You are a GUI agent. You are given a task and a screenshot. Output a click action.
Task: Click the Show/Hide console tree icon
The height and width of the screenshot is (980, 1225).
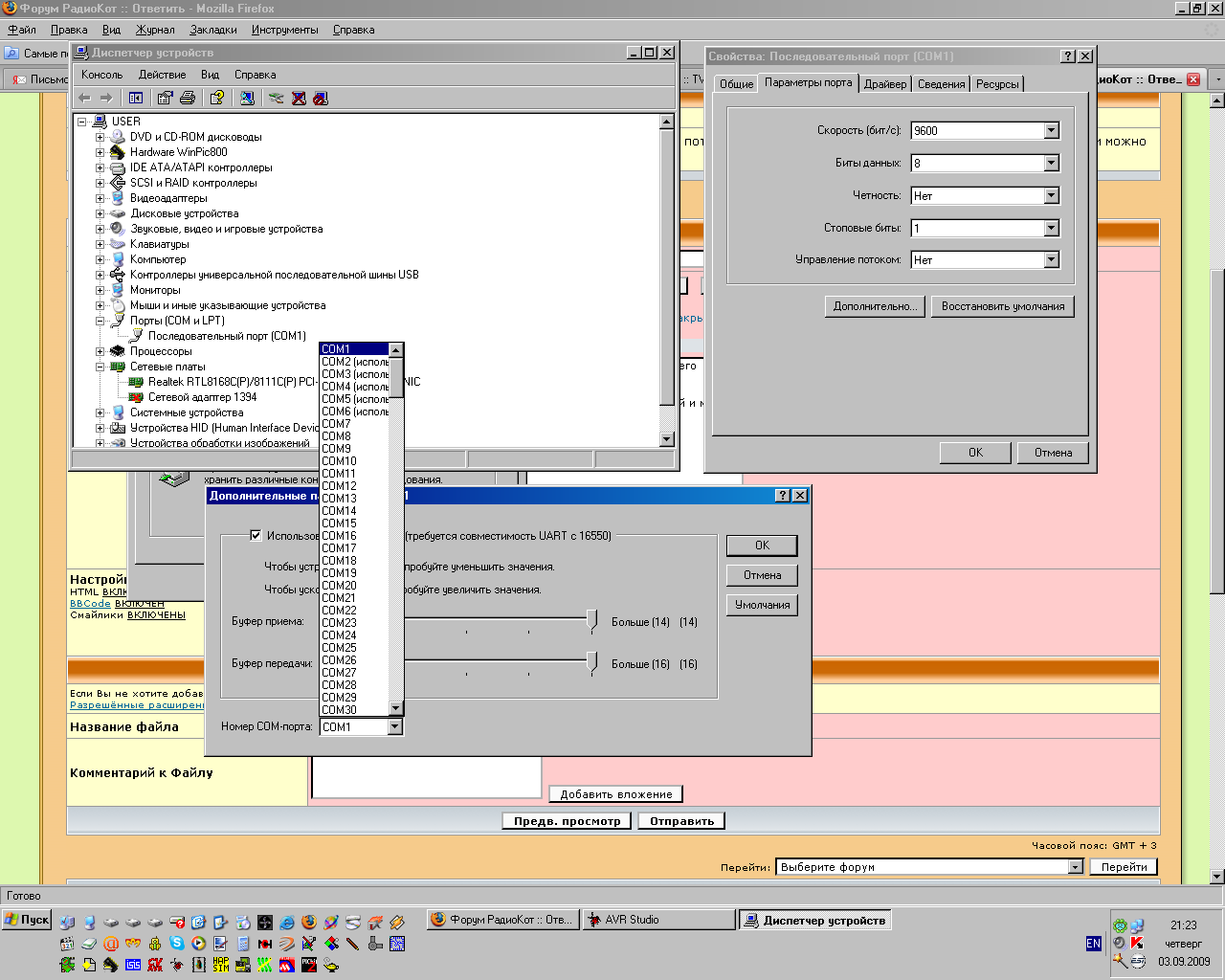pos(136,98)
